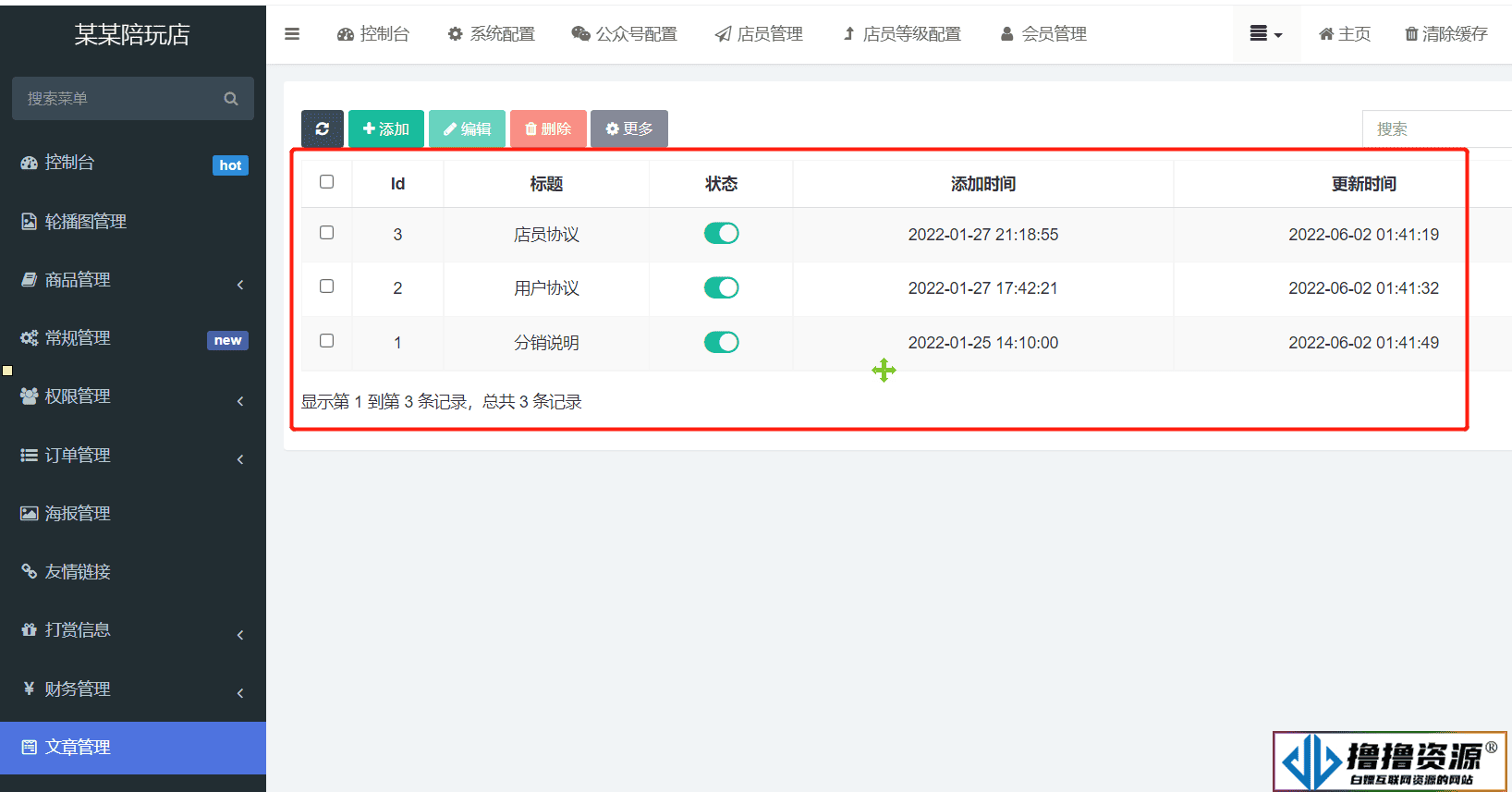Image resolution: width=1512 pixels, height=792 pixels.
Task: Click the 文章管理 newspaper icon
Action: (x=29, y=747)
